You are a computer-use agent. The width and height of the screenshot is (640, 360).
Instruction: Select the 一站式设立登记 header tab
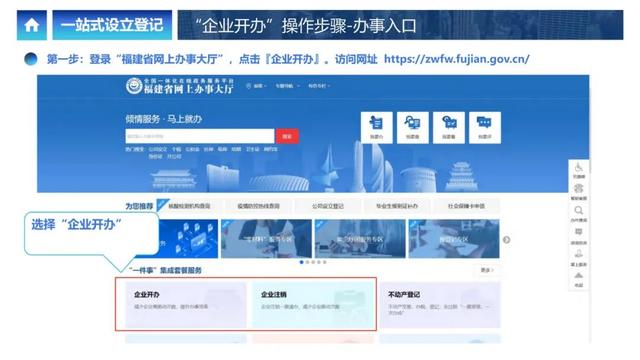click(x=112, y=25)
